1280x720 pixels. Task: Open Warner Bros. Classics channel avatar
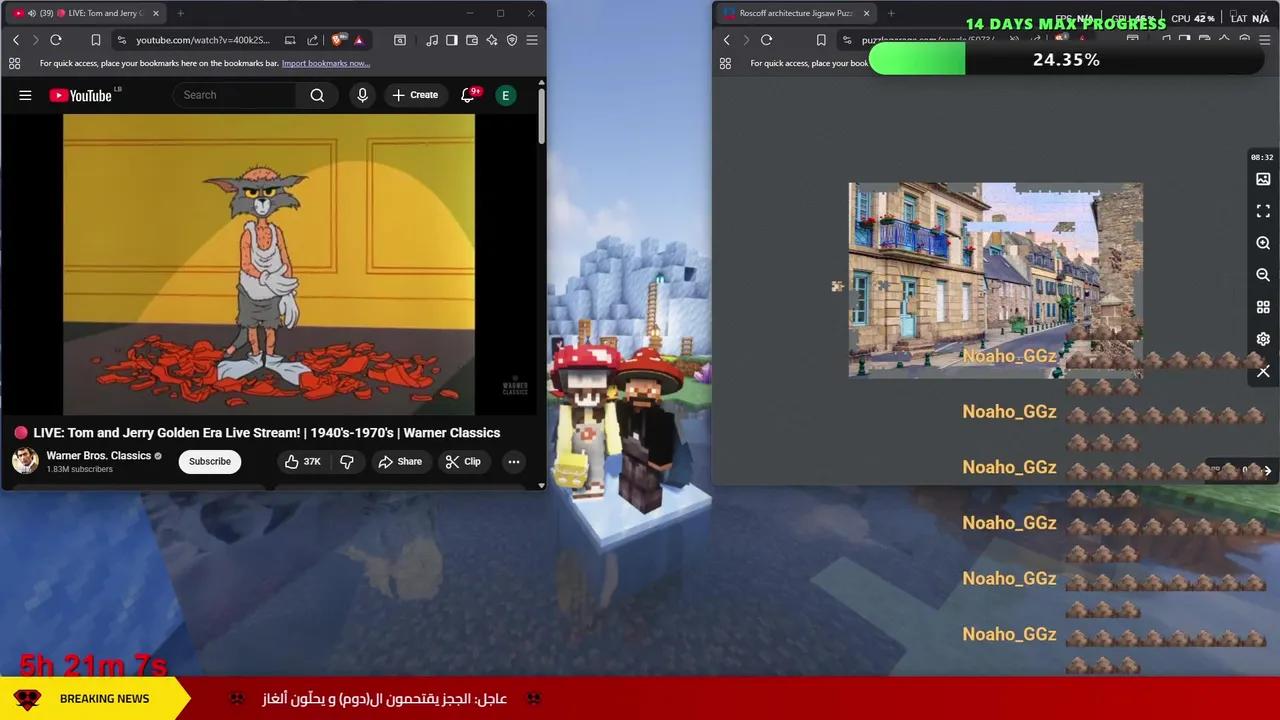click(x=25, y=461)
